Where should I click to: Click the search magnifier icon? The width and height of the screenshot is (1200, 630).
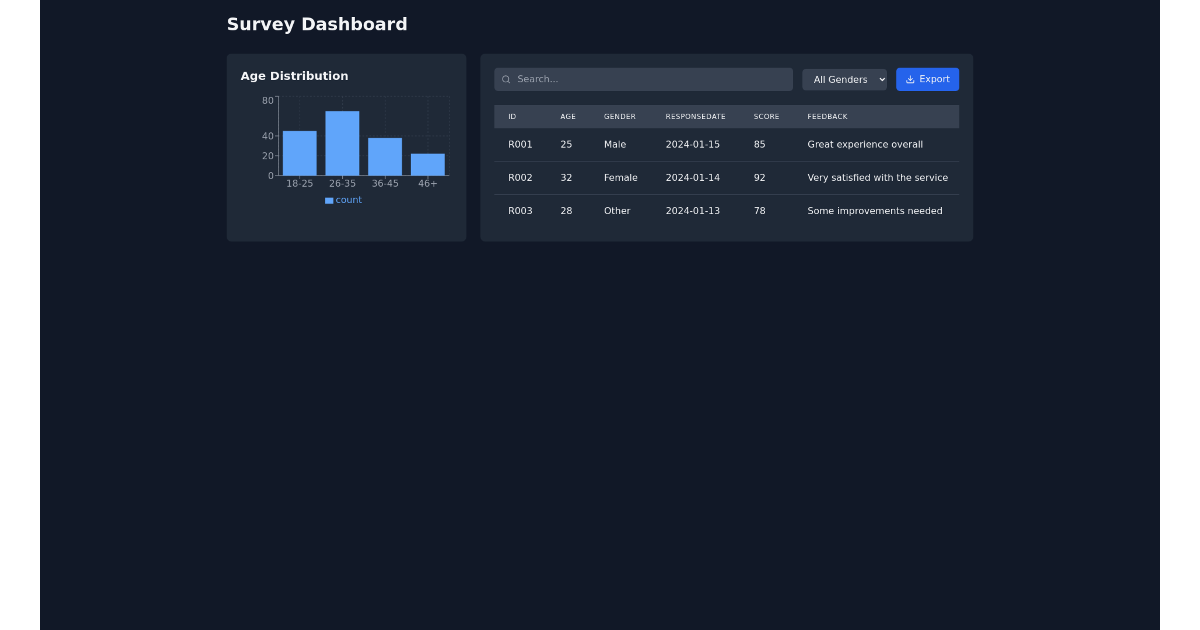(x=506, y=78)
